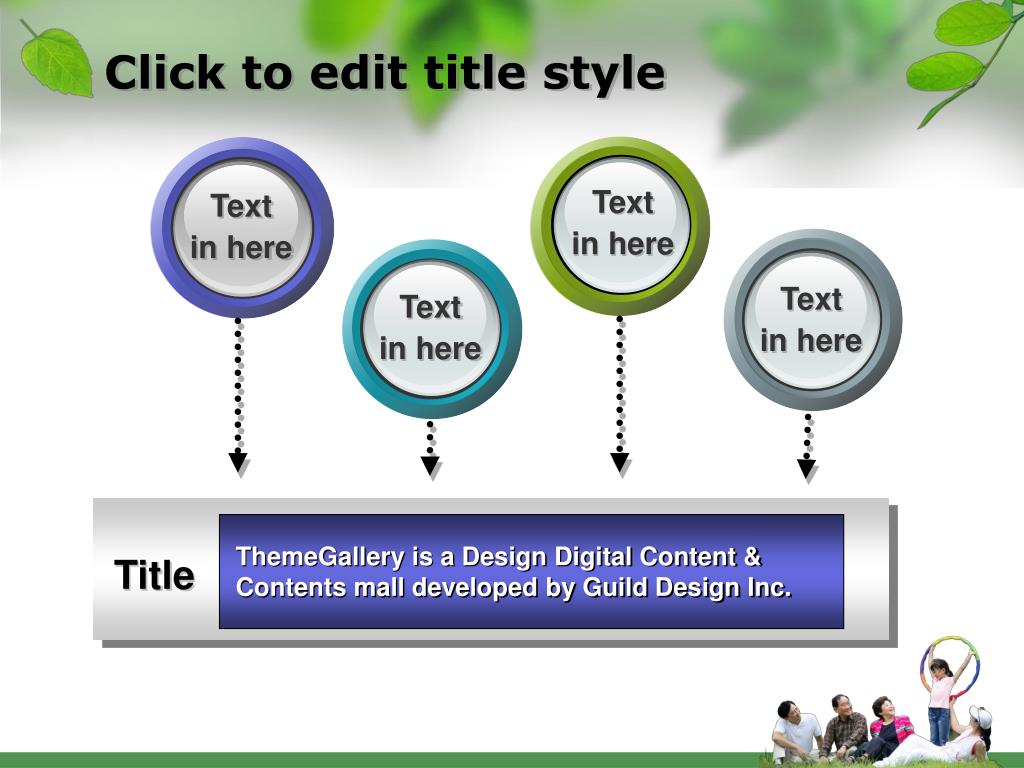Click the green circle labeled Text in here

click(620, 226)
